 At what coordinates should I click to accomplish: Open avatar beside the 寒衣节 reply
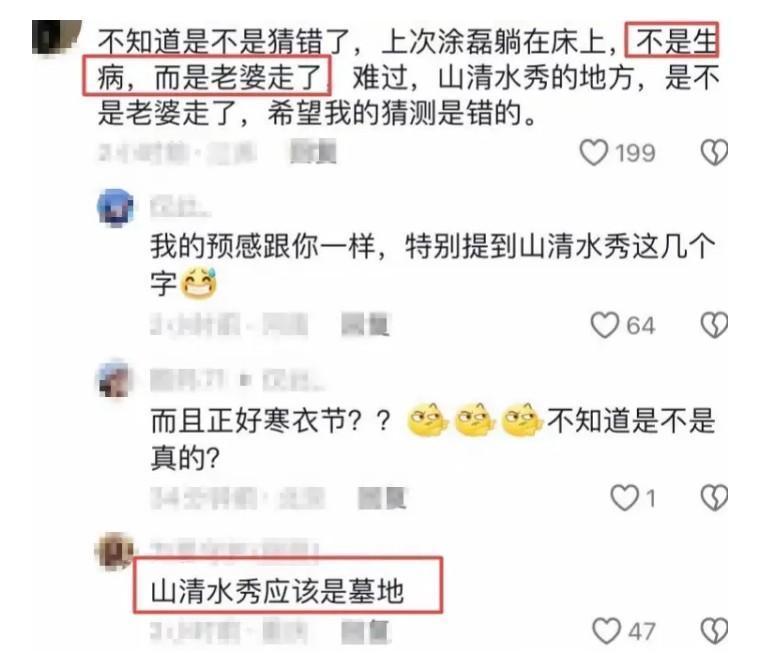[114, 380]
